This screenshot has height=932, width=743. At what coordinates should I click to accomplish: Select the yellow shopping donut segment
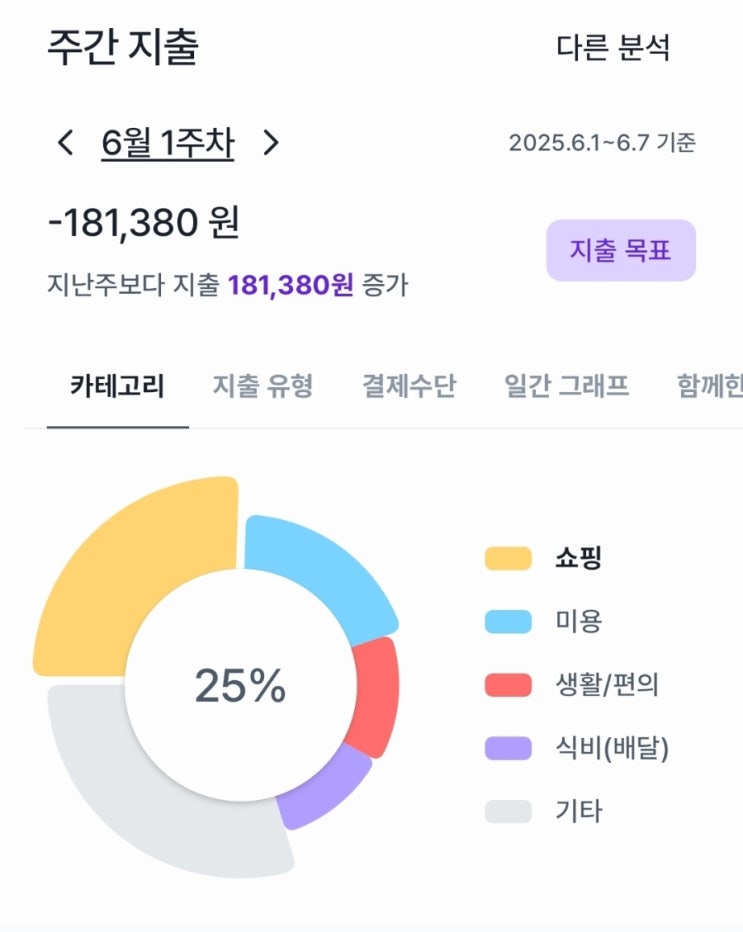[140, 560]
